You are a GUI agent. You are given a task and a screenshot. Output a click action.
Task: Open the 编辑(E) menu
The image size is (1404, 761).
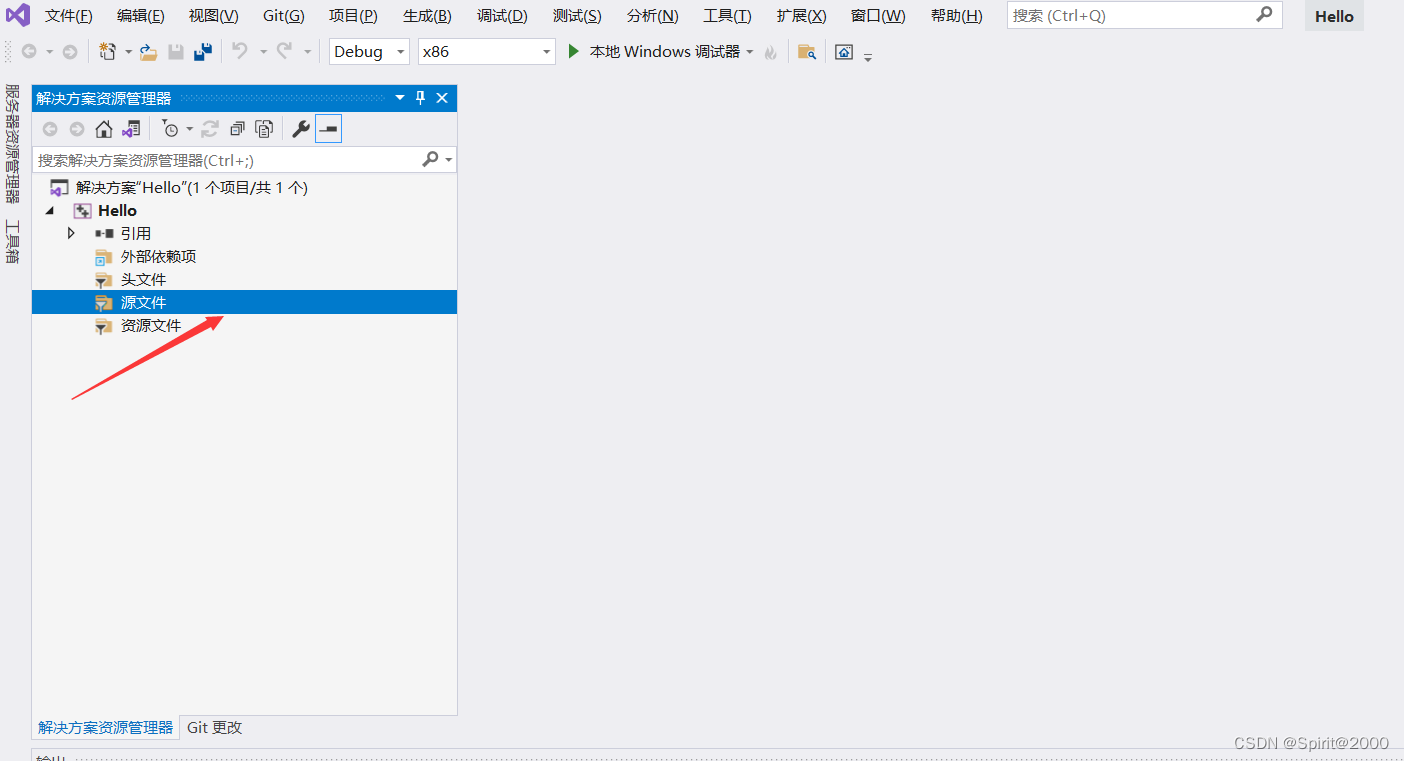[x=141, y=16]
